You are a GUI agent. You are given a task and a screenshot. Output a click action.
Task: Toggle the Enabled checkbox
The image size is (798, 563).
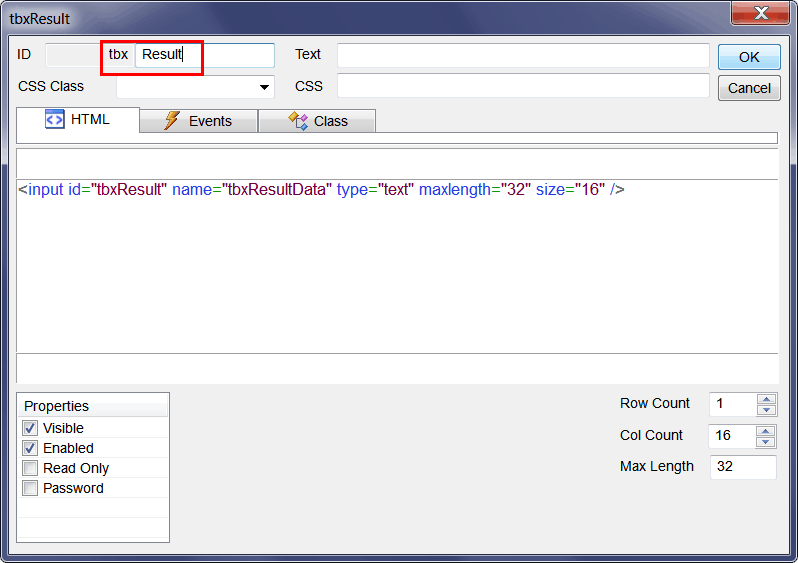click(x=30, y=448)
